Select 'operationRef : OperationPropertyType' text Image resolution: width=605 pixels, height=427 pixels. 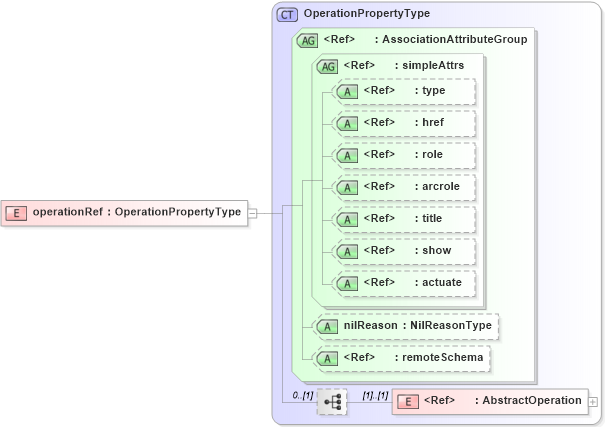pos(137,212)
